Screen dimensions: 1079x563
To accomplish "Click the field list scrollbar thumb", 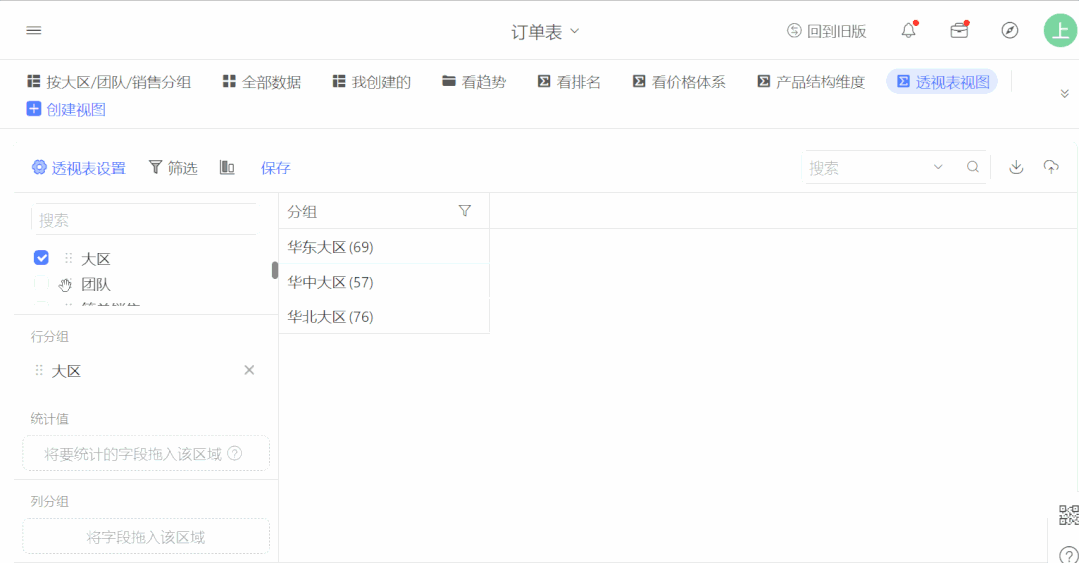I will click(x=275, y=270).
